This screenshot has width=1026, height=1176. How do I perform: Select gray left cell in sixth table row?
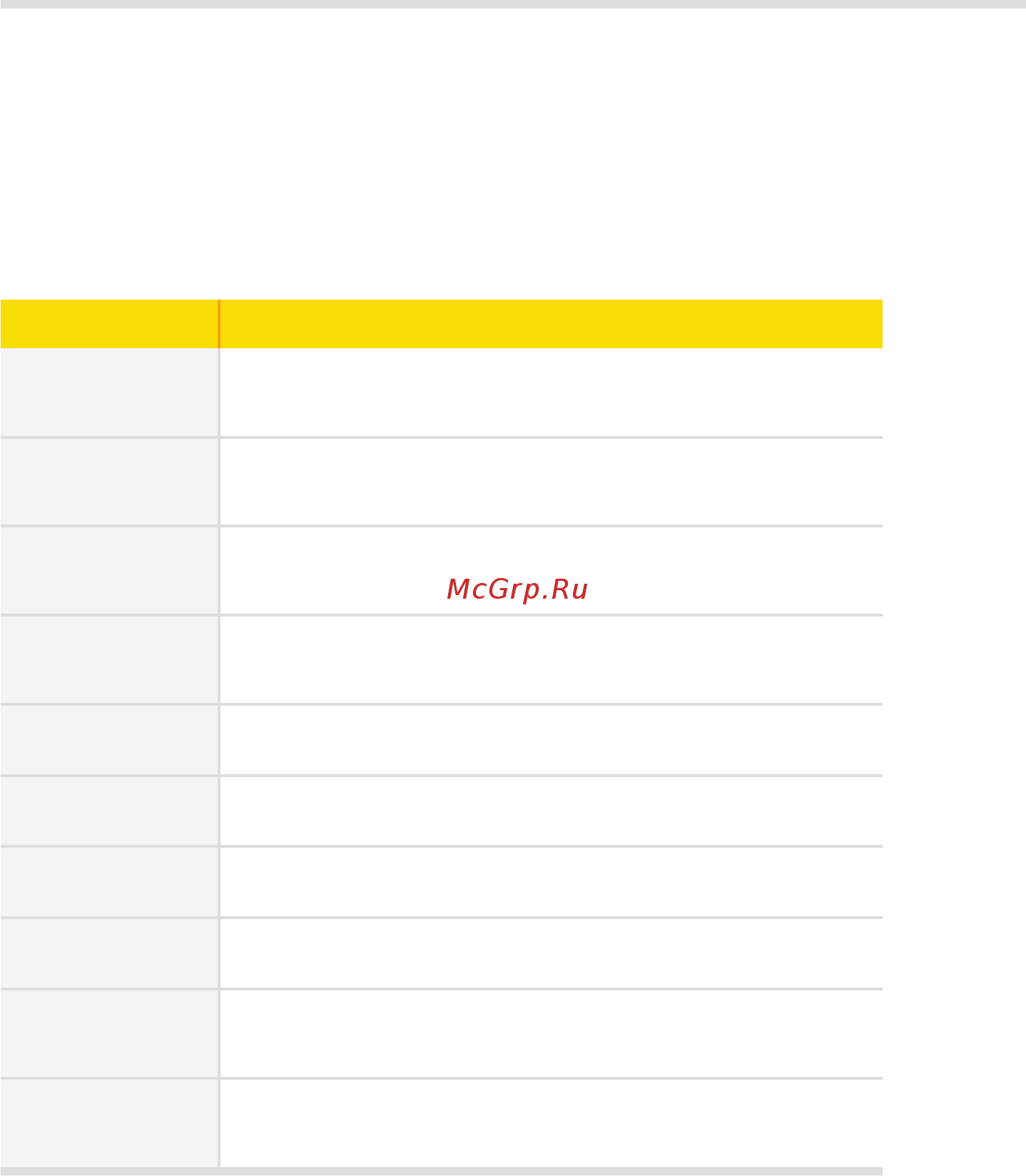point(109,811)
